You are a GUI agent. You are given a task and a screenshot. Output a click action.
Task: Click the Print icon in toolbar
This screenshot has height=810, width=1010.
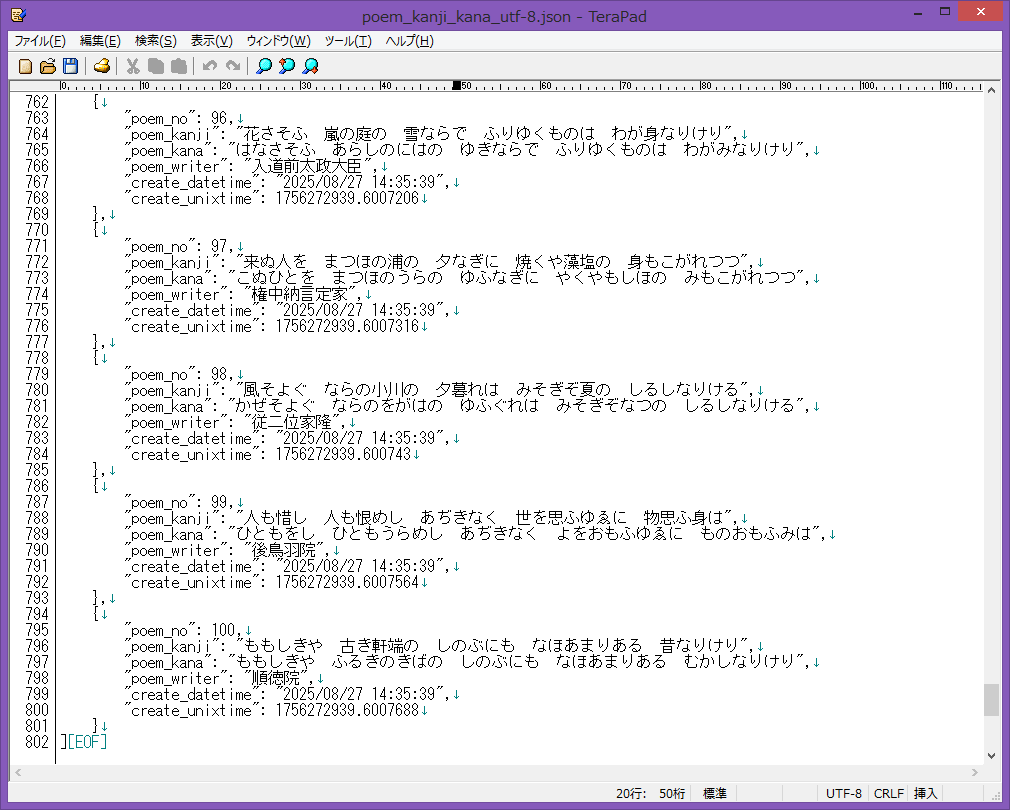pos(101,66)
